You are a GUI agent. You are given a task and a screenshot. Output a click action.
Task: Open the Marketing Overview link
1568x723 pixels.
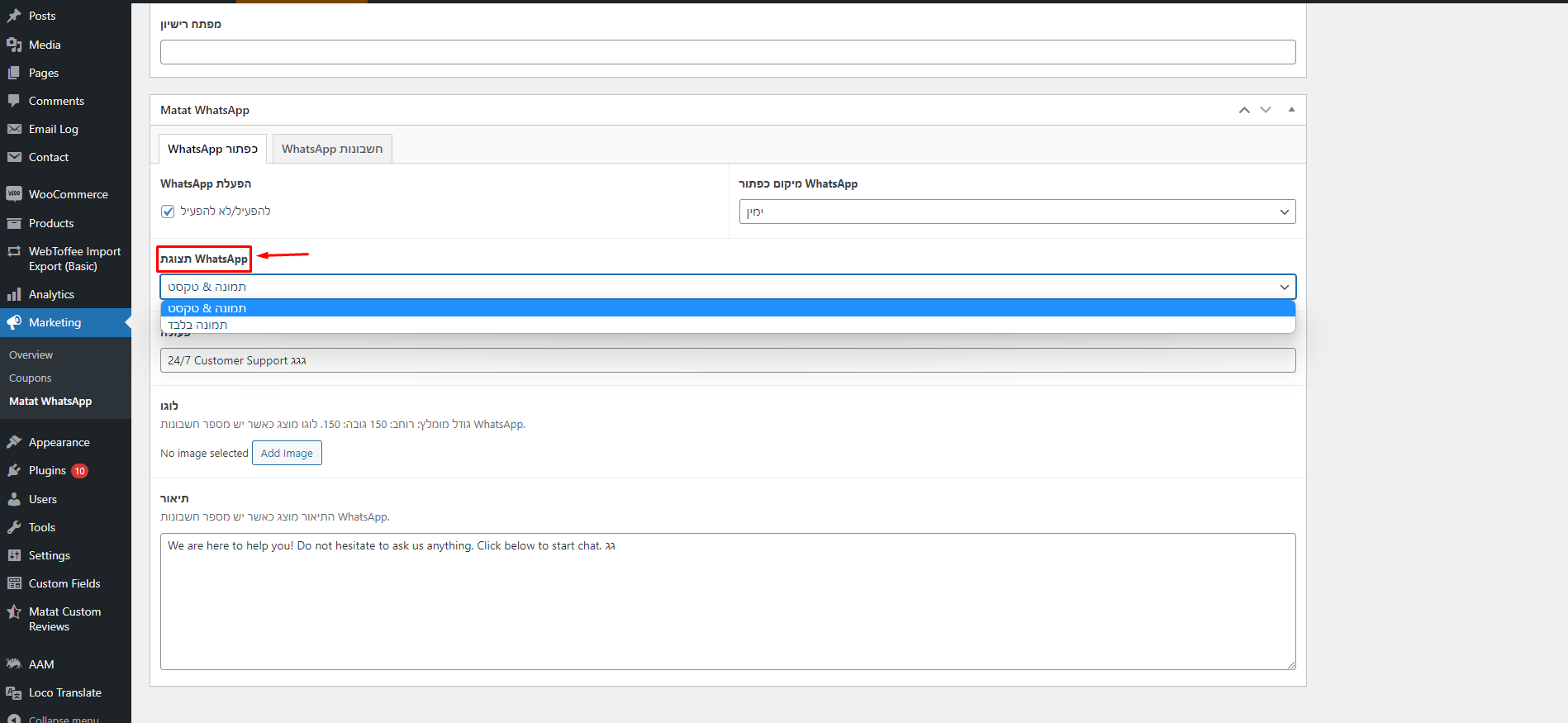point(31,354)
